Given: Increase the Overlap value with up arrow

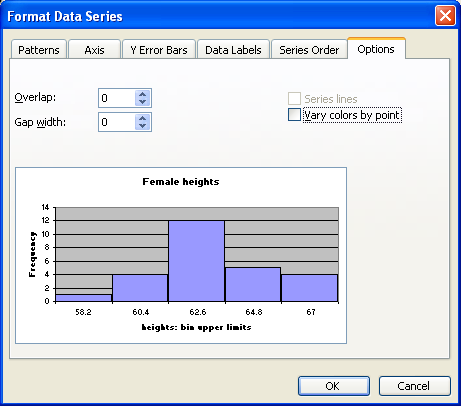Looking at the screenshot, I should [x=143, y=94].
